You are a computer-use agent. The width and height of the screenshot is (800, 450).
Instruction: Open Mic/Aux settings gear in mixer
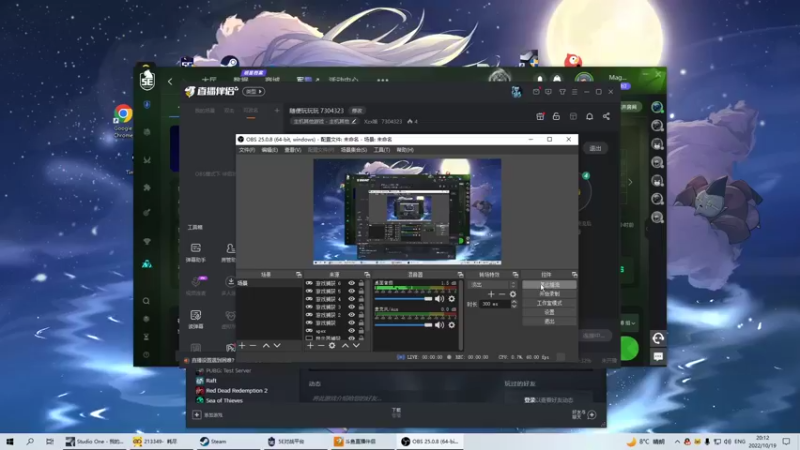452,324
